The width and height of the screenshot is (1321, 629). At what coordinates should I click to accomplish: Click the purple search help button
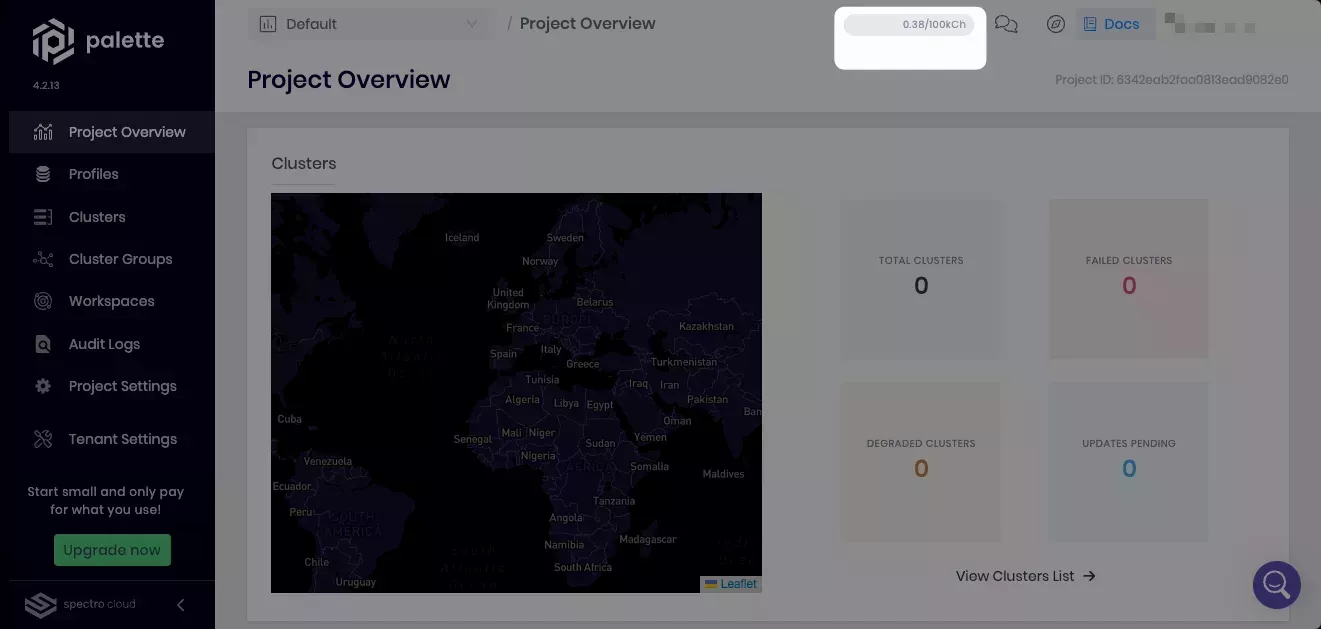[x=1276, y=584]
